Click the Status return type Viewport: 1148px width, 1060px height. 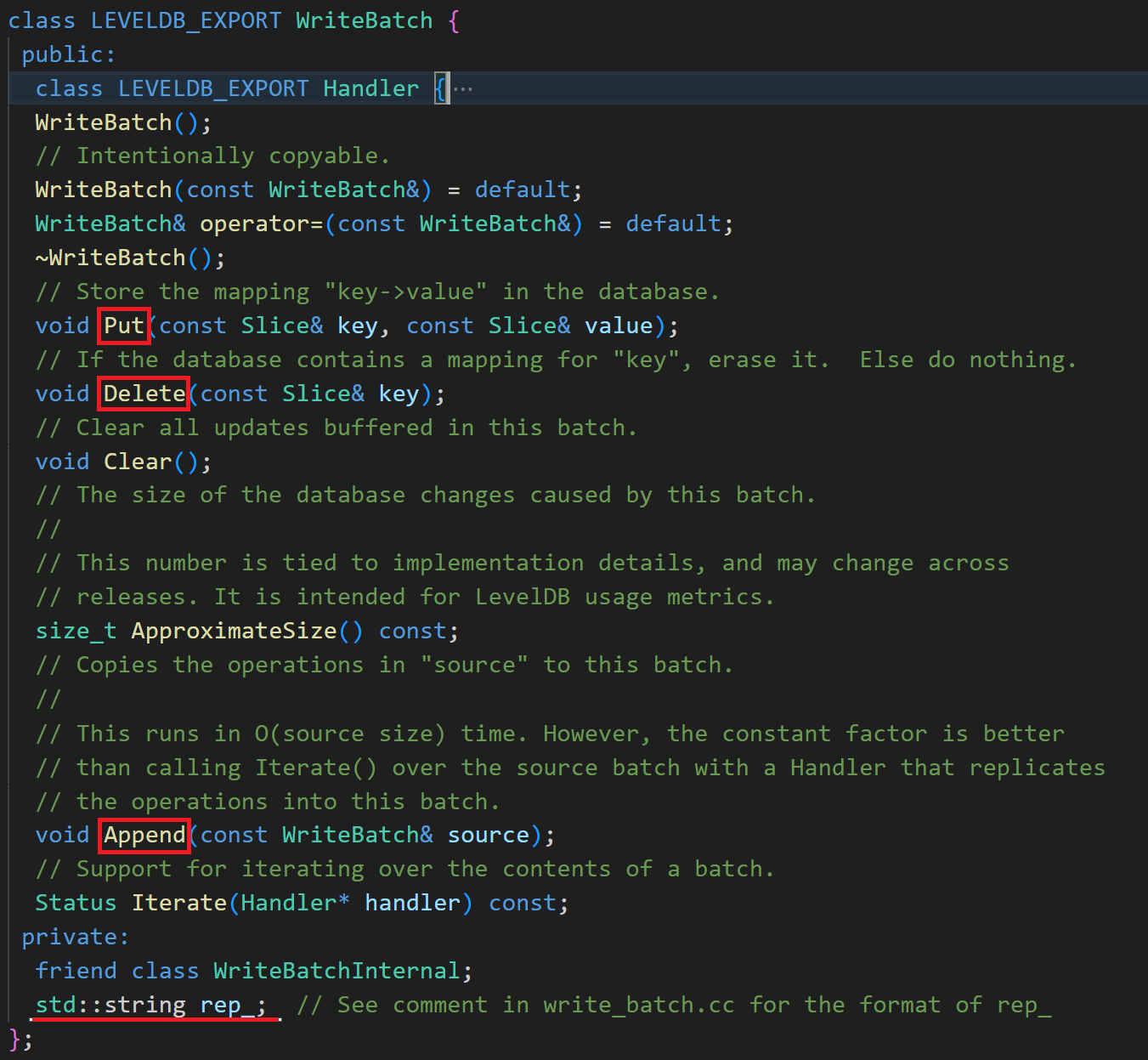76,903
